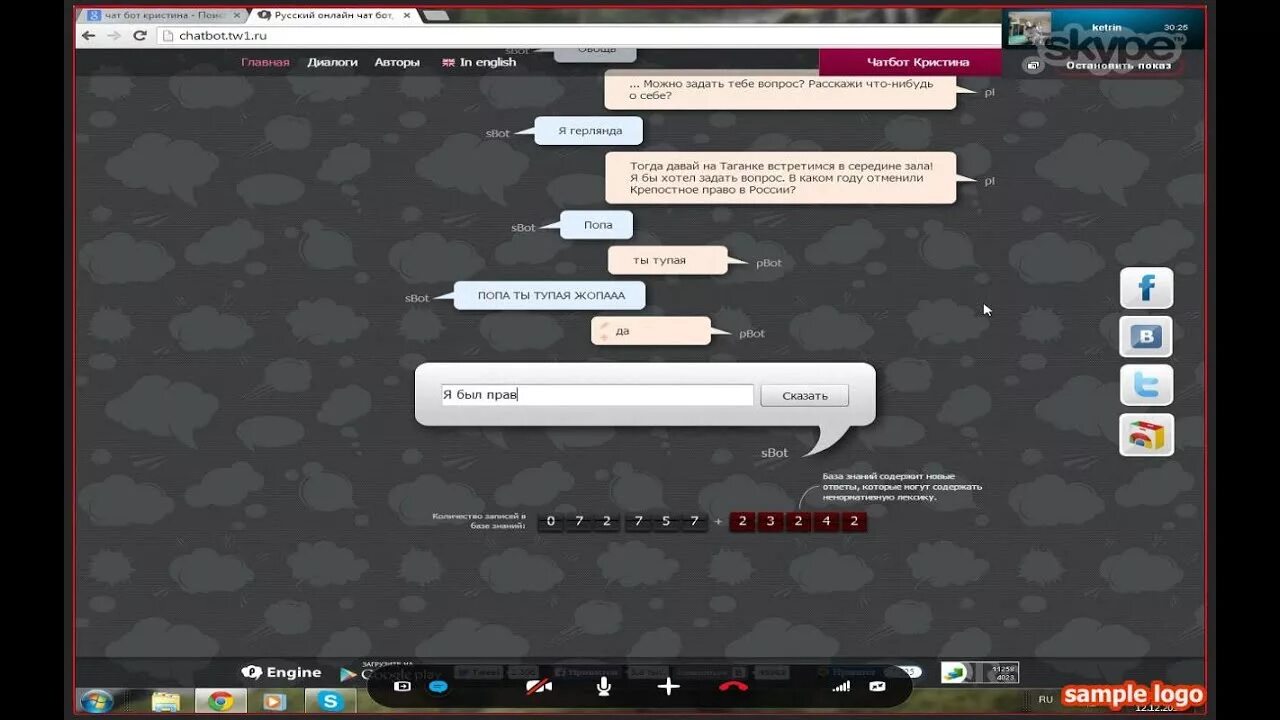
Task: Open the Windows Start menu
Action: click(96, 700)
